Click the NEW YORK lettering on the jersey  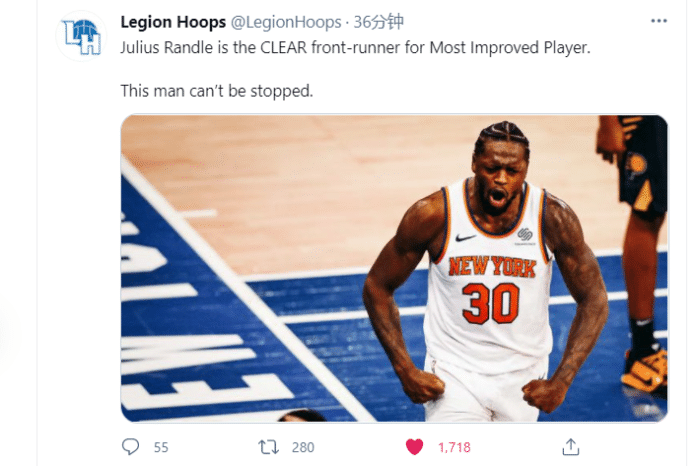pos(492,267)
